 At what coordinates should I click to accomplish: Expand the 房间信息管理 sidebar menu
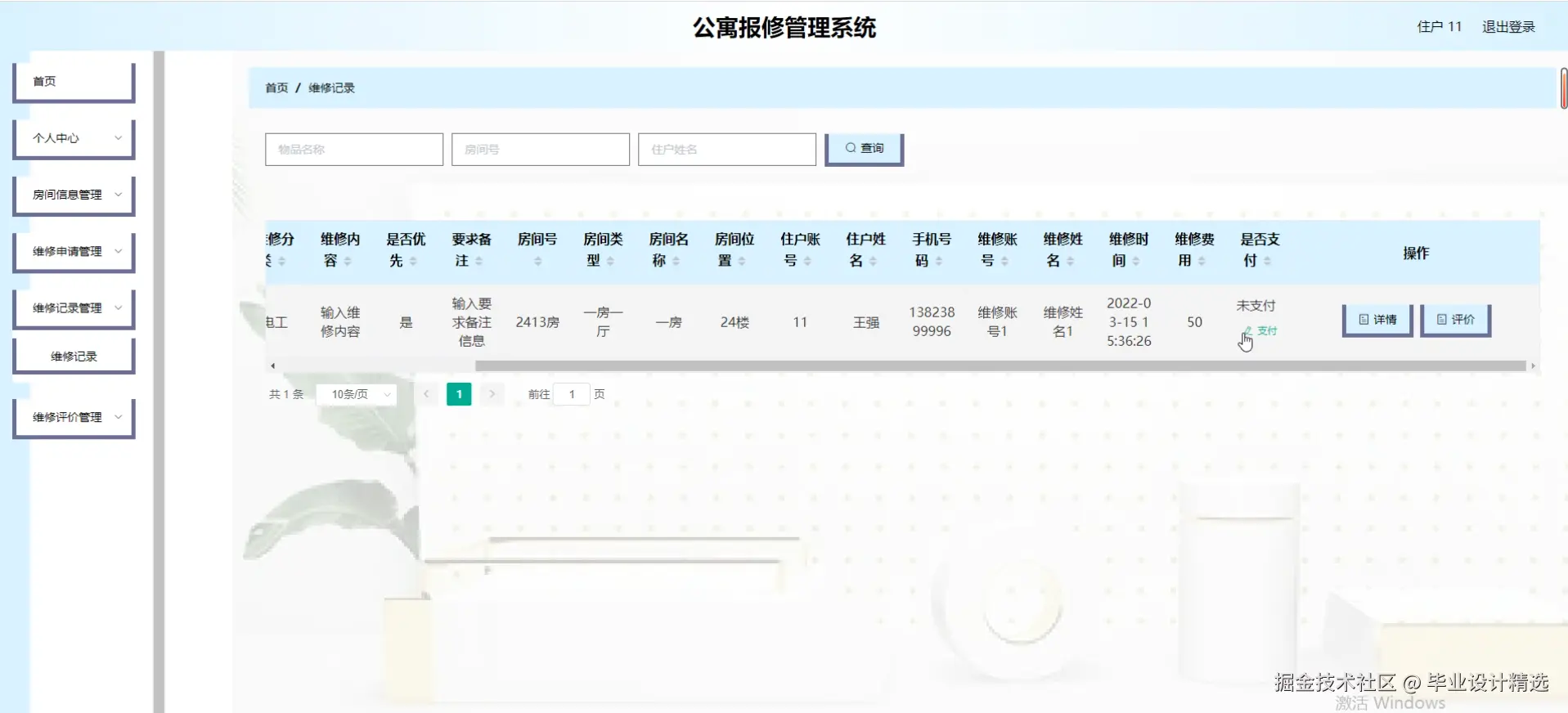74,195
